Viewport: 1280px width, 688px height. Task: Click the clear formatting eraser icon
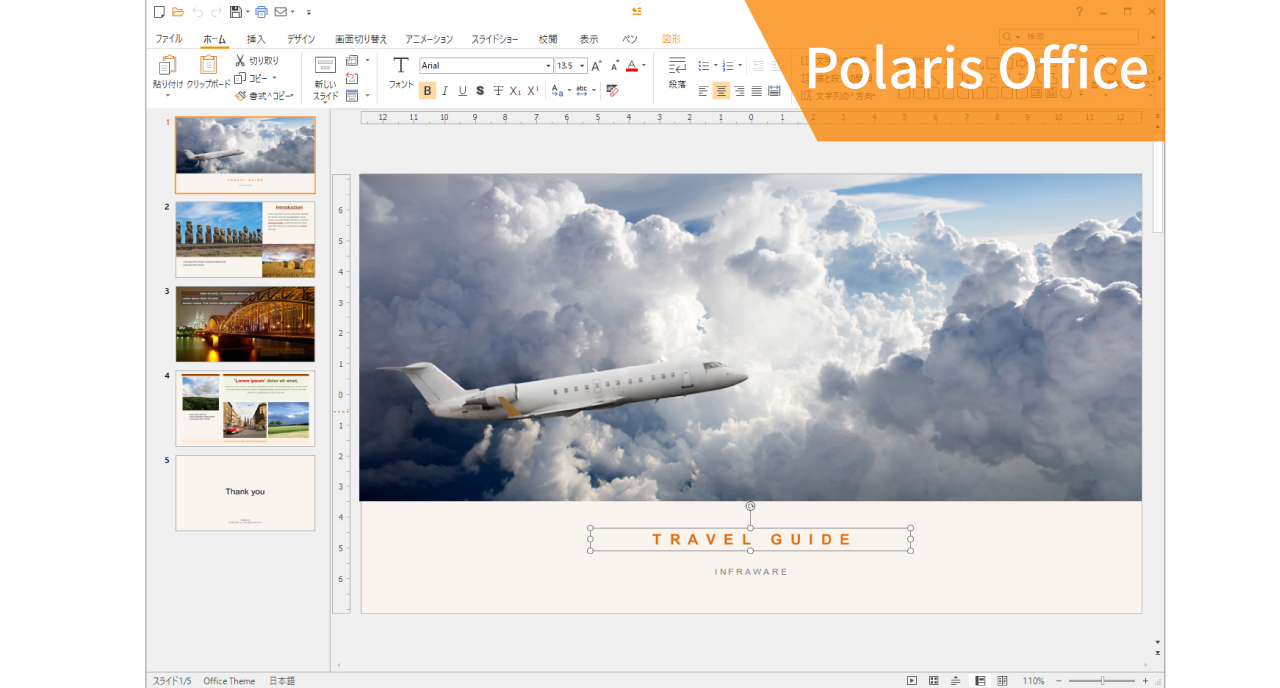(x=612, y=90)
